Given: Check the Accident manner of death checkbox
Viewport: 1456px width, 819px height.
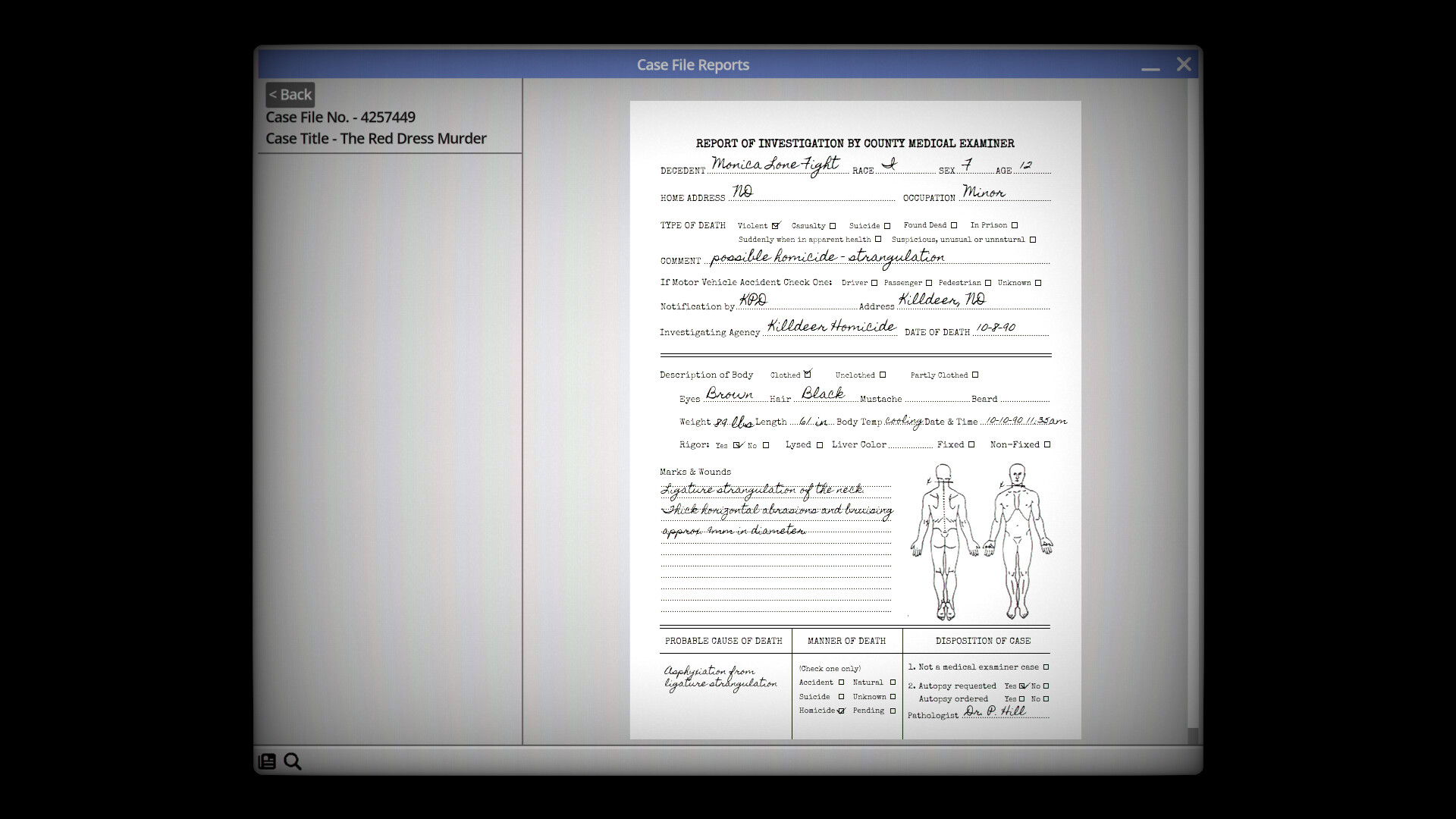Looking at the screenshot, I should pyautogui.click(x=841, y=682).
